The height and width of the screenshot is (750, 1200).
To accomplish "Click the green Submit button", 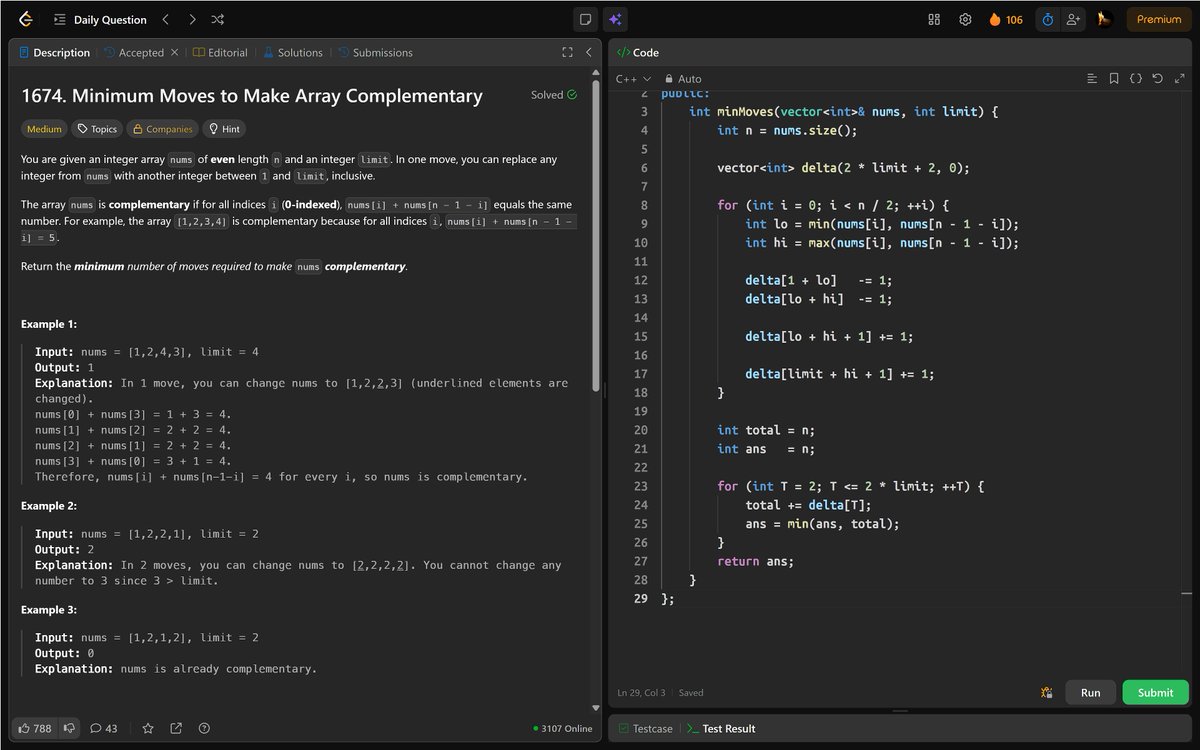I will tap(1155, 692).
